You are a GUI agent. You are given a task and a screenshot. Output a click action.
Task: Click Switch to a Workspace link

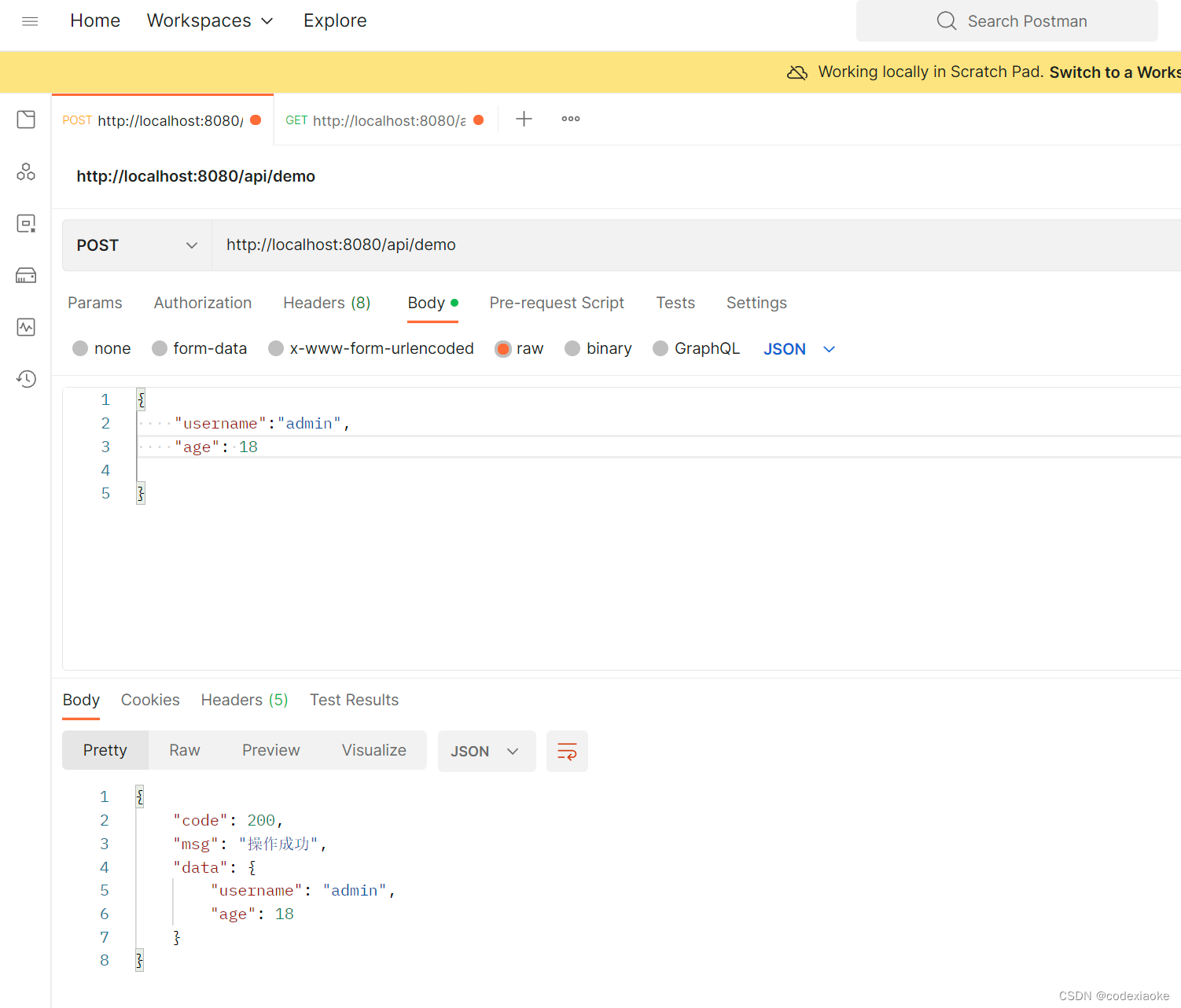click(x=1115, y=72)
